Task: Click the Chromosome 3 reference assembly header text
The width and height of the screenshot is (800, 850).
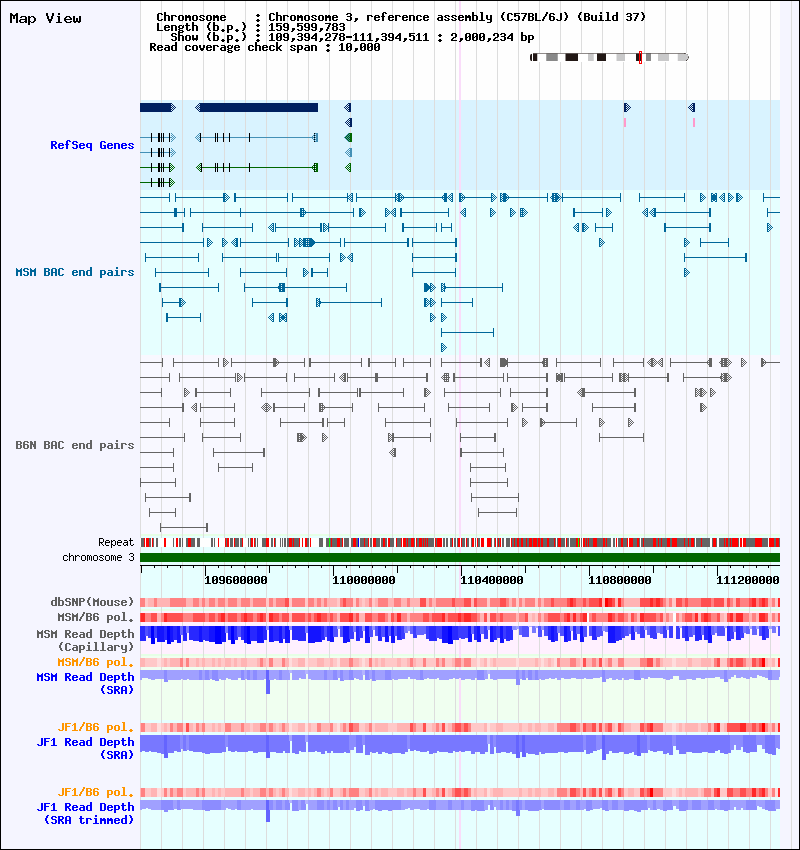Action: click(x=401, y=17)
